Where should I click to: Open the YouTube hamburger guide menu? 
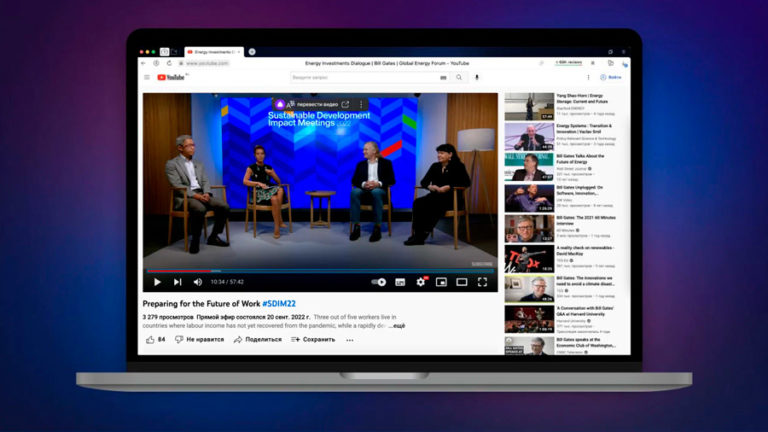(x=148, y=77)
